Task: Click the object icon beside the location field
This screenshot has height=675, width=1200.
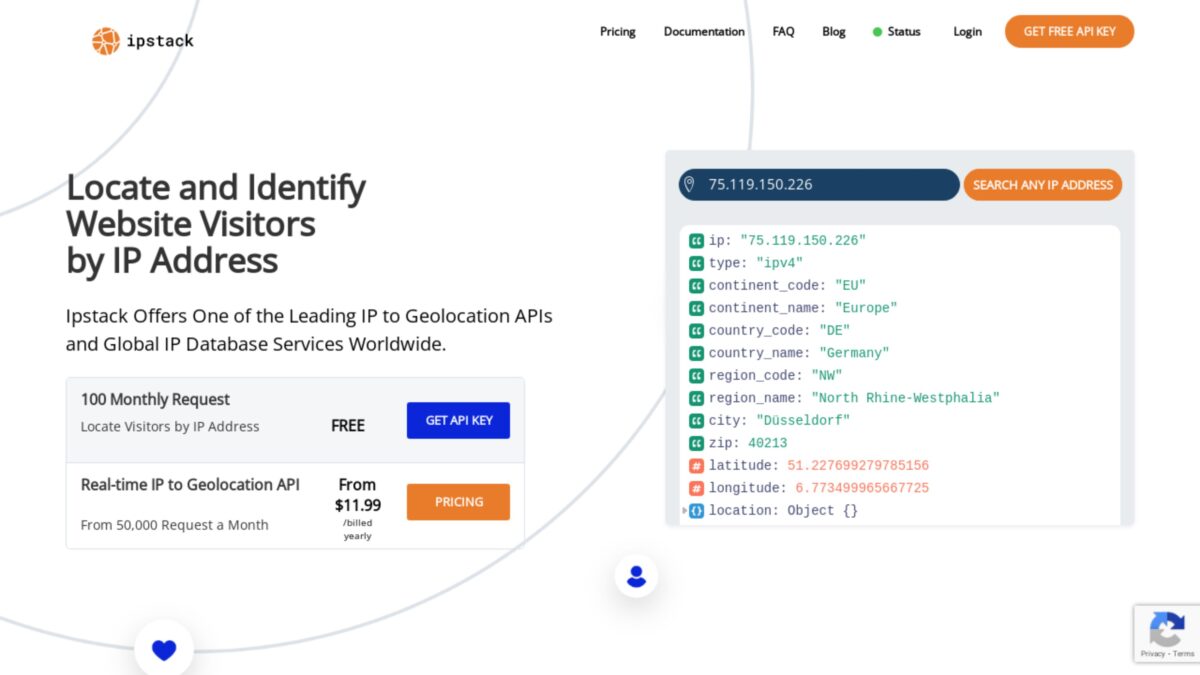Action: point(695,510)
